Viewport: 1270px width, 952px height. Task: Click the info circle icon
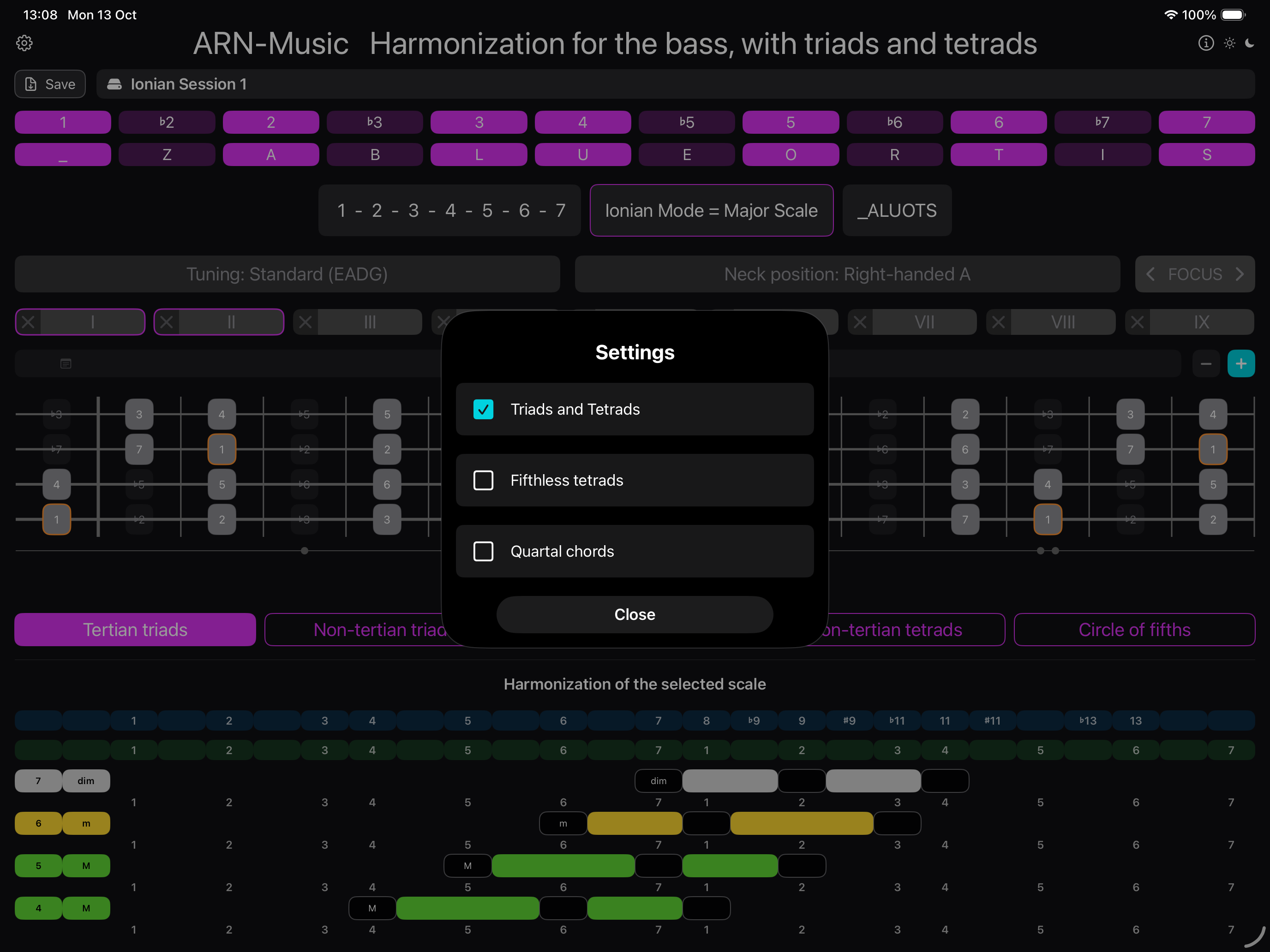(x=1206, y=43)
